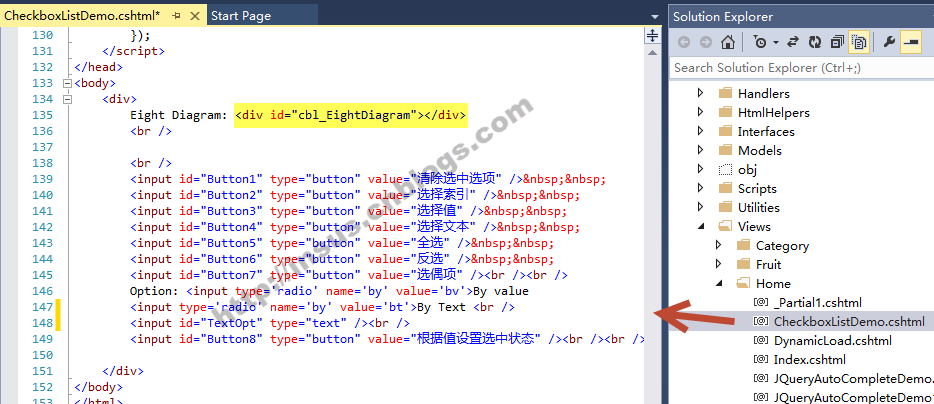Select Index.cshtml in Solution Explorer
The image size is (934, 404).
click(x=810, y=360)
